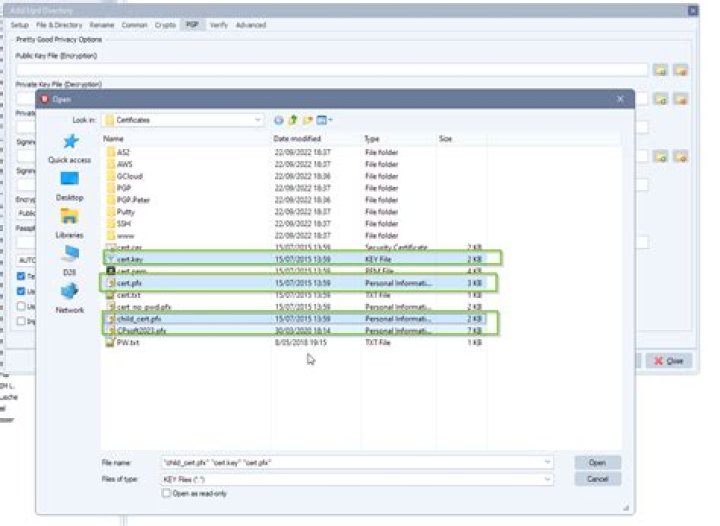Image resolution: width=720 pixels, height=526 pixels.
Task: Open the PGP folder
Action: (125, 187)
